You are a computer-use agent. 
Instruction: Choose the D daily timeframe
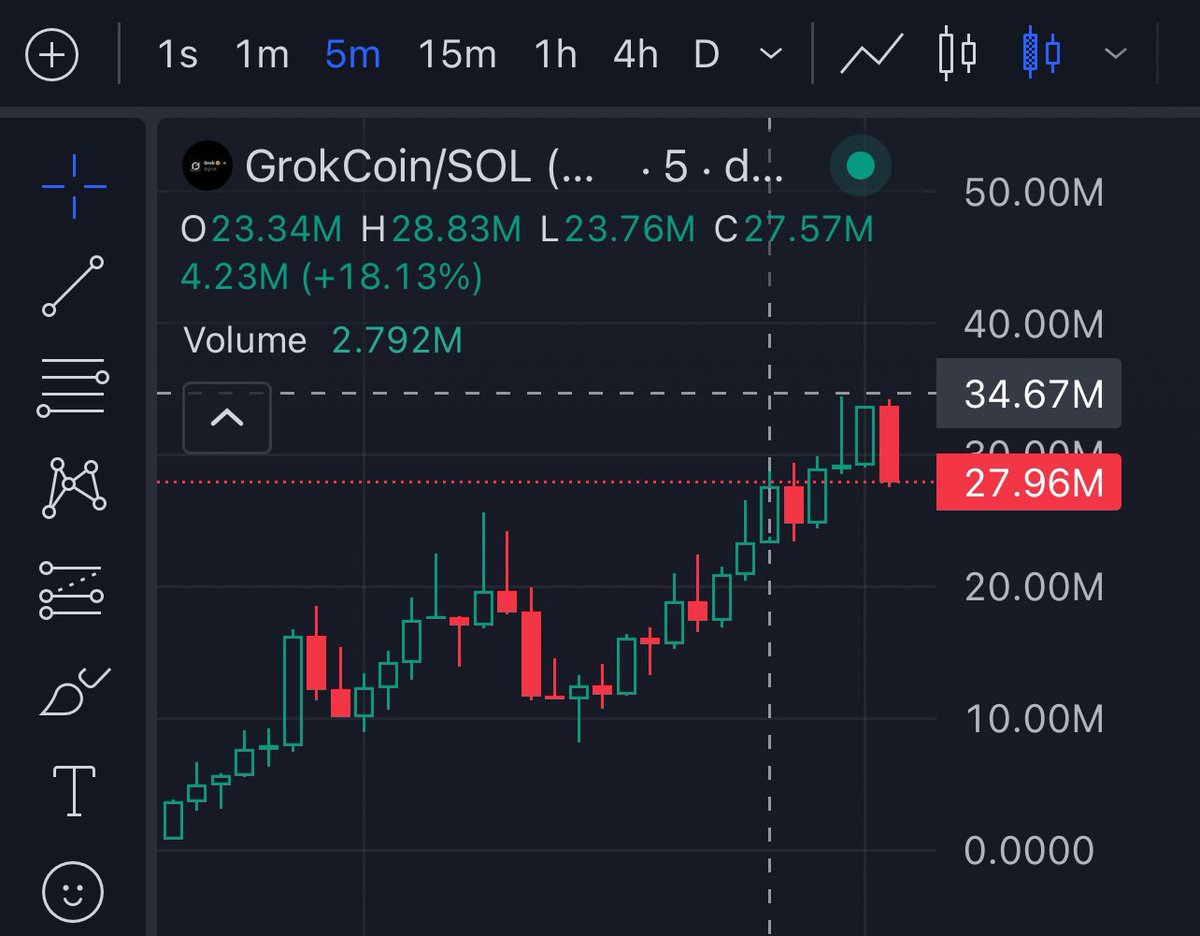707,55
